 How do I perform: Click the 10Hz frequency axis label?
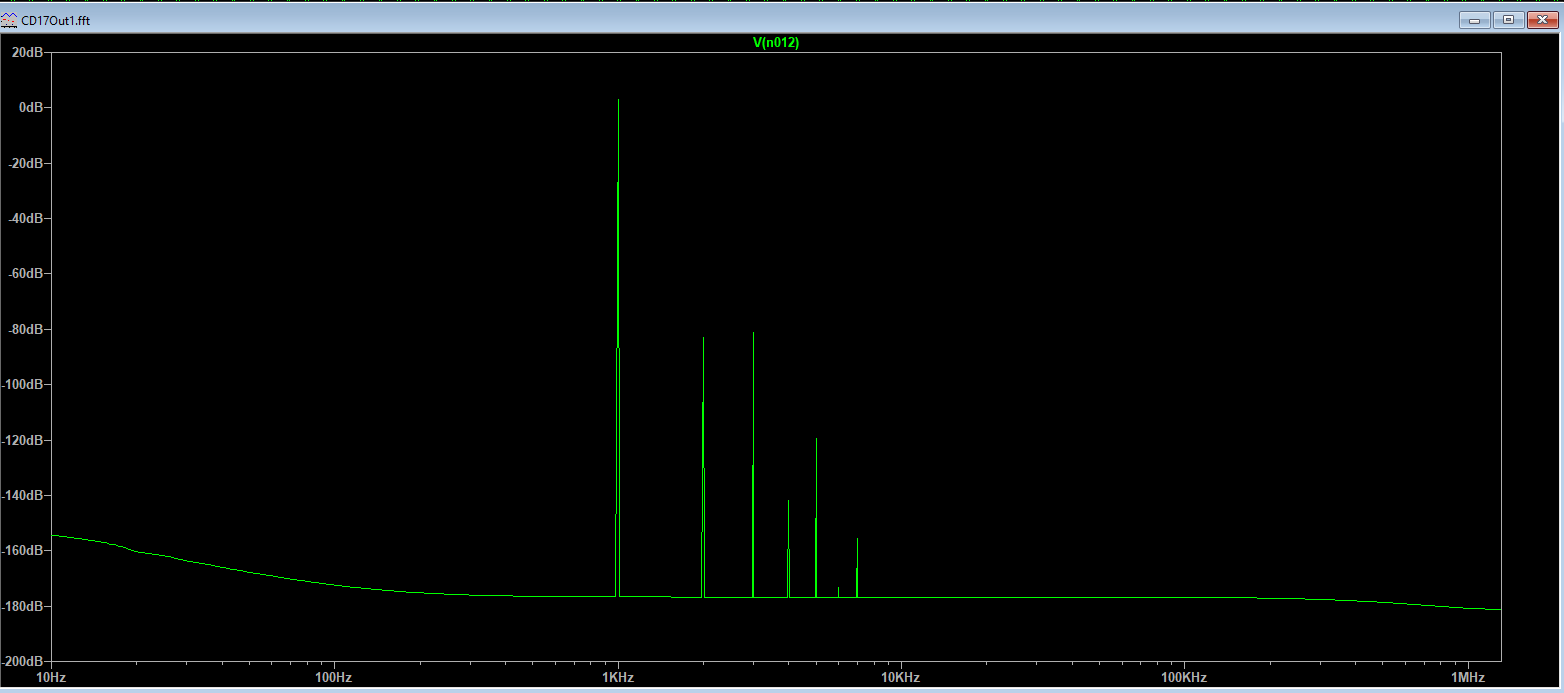point(50,677)
